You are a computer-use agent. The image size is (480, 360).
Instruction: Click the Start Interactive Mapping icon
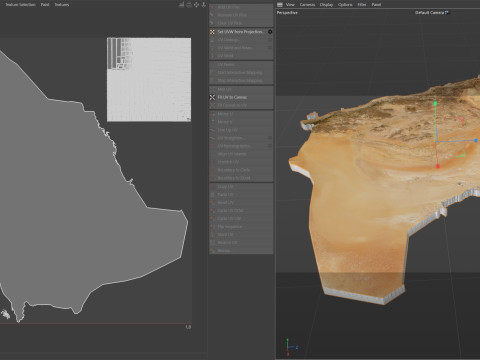point(212,72)
